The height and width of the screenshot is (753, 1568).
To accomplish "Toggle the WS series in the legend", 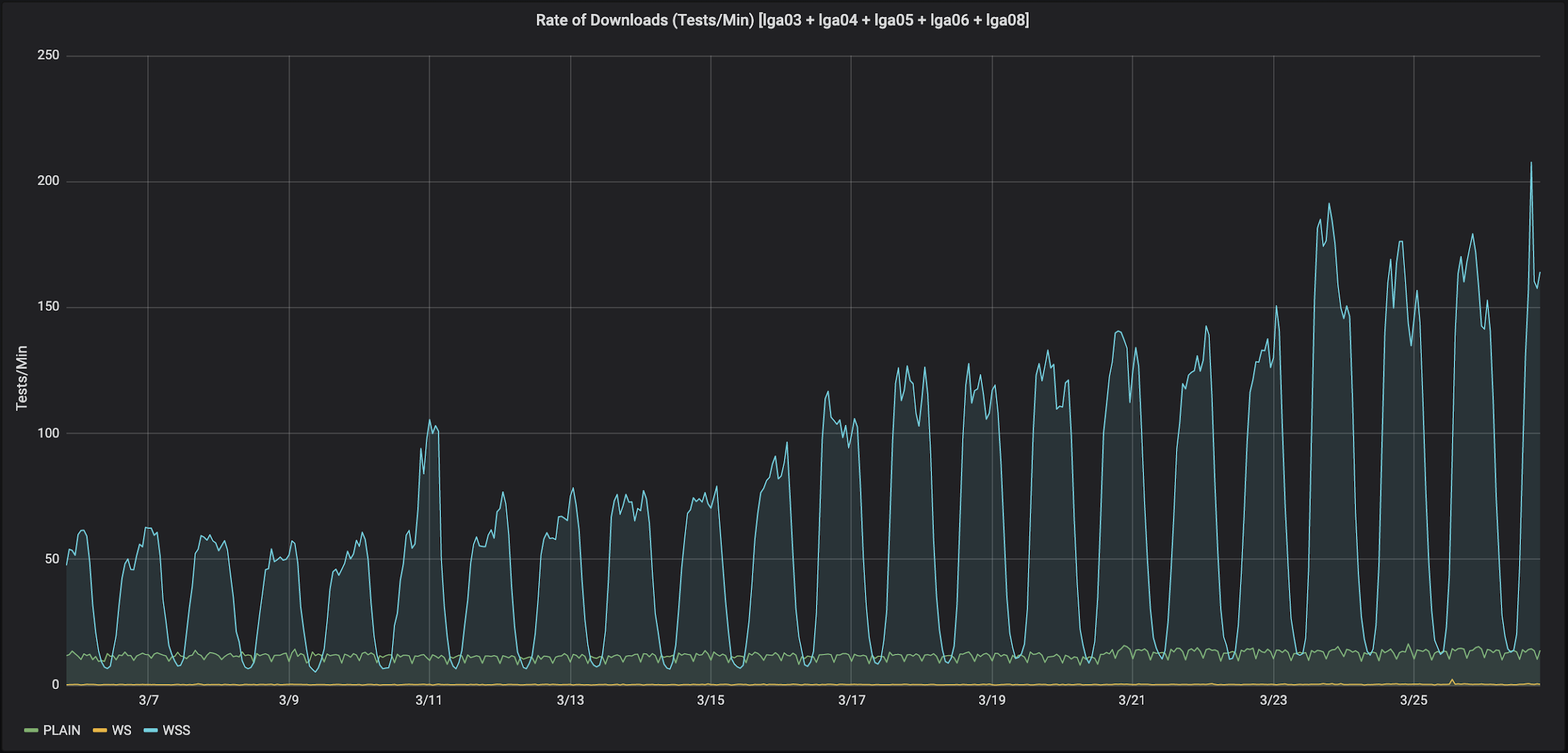I will click(122, 730).
